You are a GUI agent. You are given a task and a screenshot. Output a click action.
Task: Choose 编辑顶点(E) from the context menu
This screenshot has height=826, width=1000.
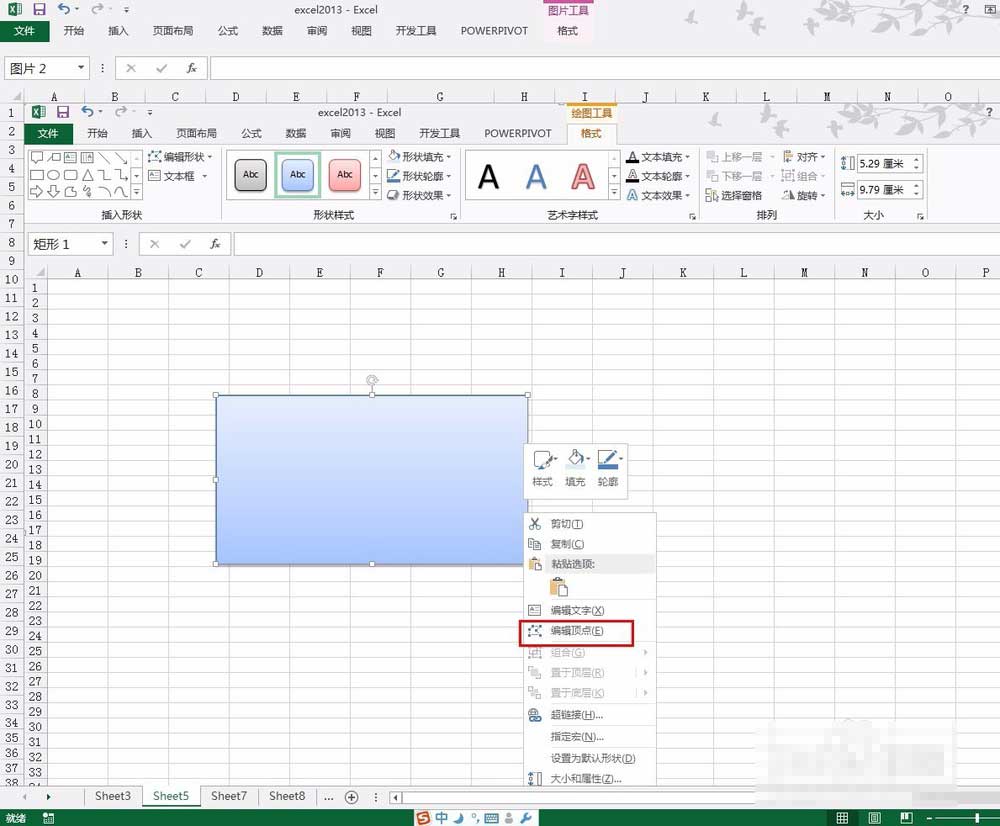pos(576,631)
